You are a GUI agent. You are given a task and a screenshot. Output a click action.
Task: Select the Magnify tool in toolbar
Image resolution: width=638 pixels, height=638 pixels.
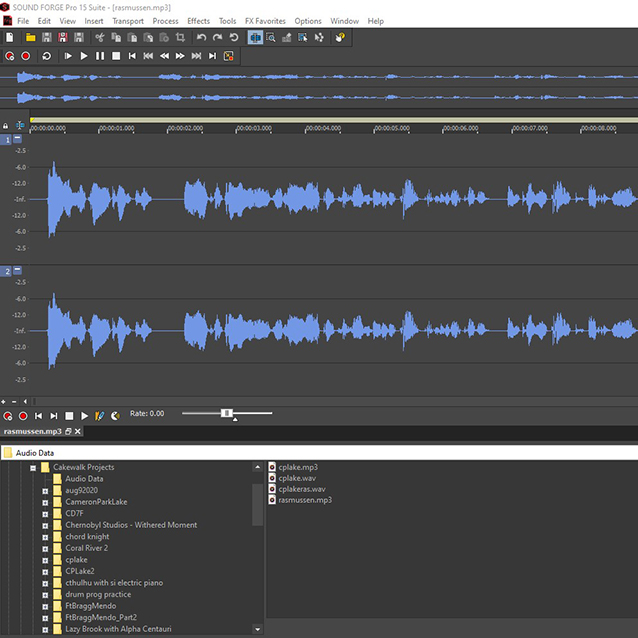point(272,38)
